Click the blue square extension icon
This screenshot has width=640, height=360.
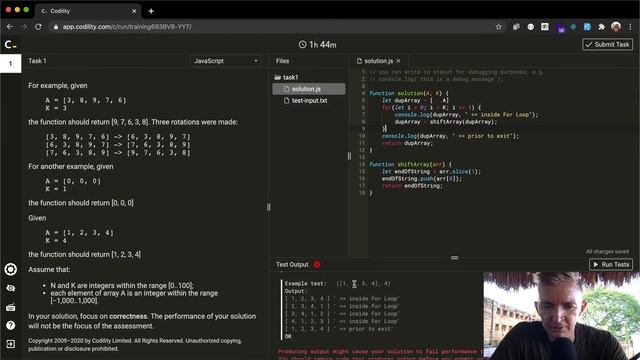point(587,27)
